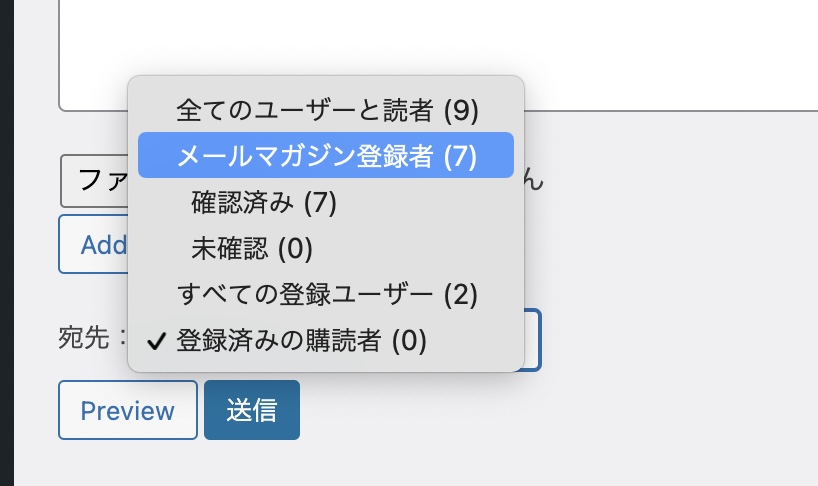
Task: Pick the 確認済み (7) sub-option
Action: pos(264,202)
